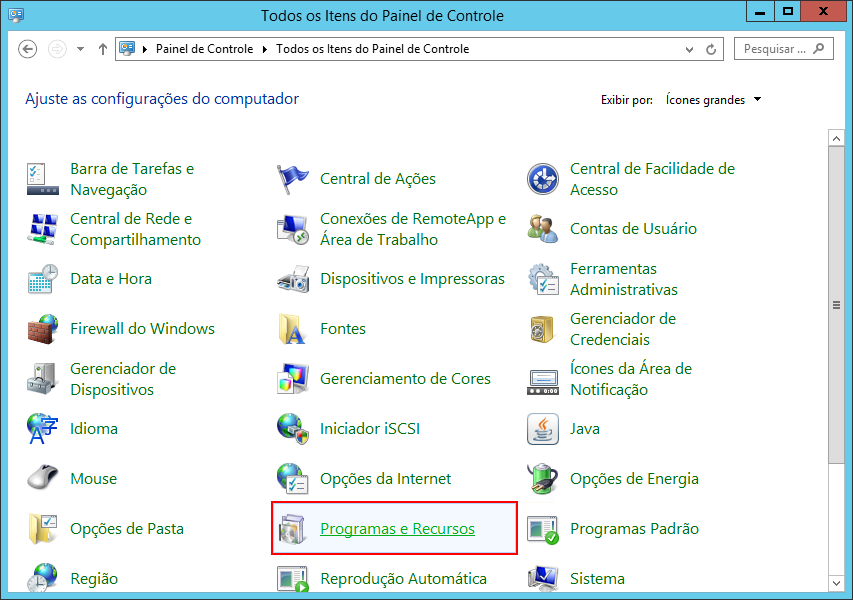Screen dimensions: 853x600
Task: Open Programas e Recursos link
Action: 397,529
